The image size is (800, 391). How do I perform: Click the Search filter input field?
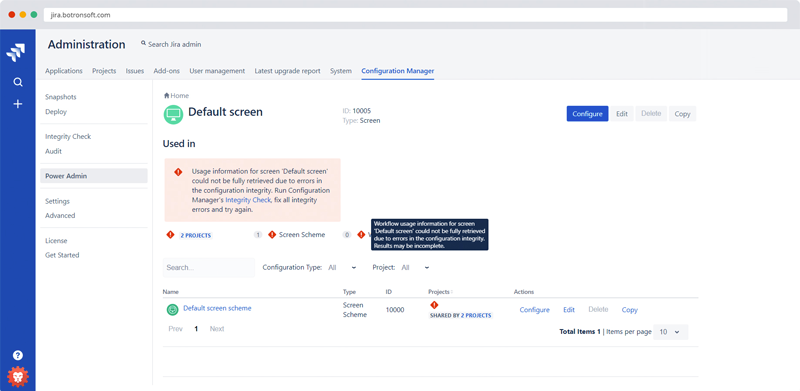click(x=209, y=267)
